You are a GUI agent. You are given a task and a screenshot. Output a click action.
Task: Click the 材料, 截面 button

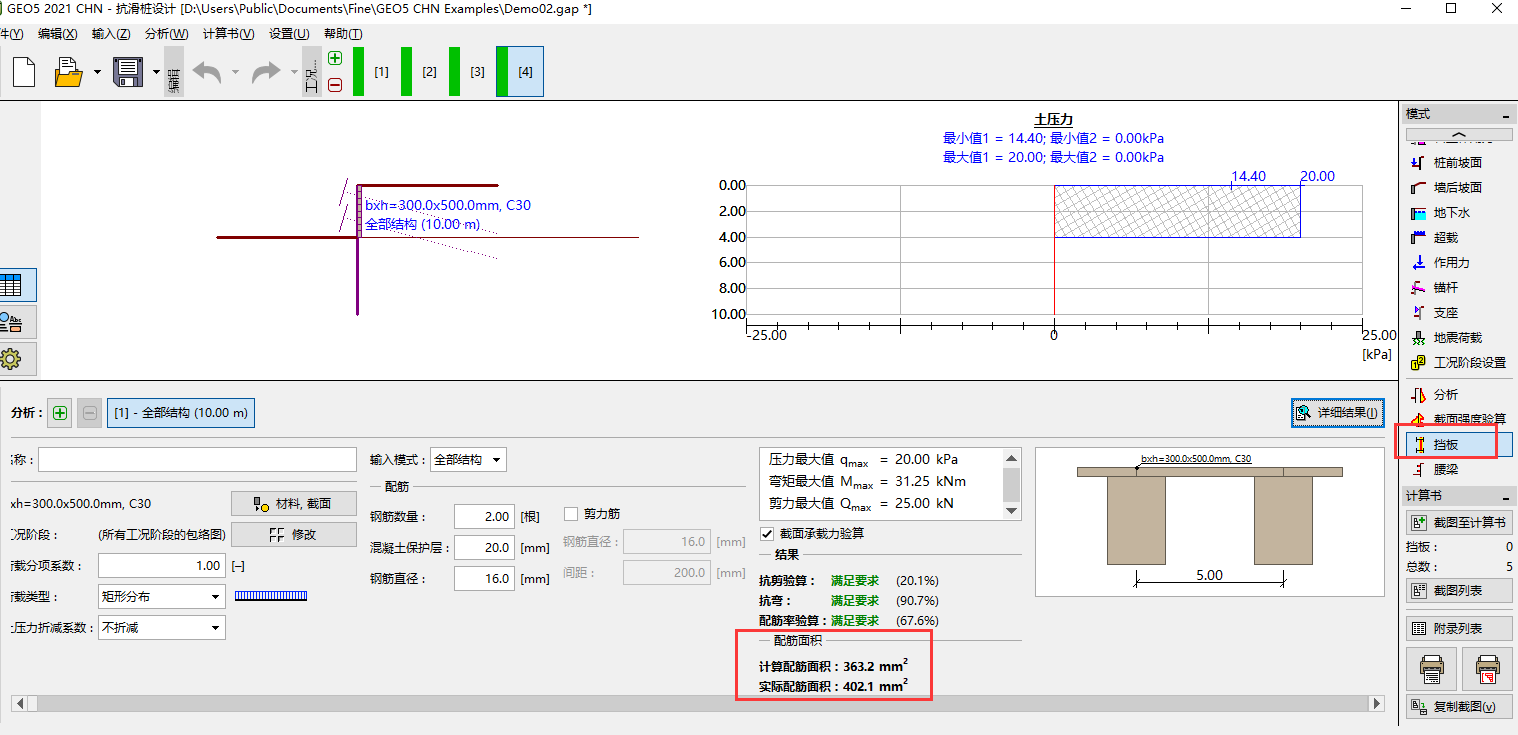tap(294, 504)
